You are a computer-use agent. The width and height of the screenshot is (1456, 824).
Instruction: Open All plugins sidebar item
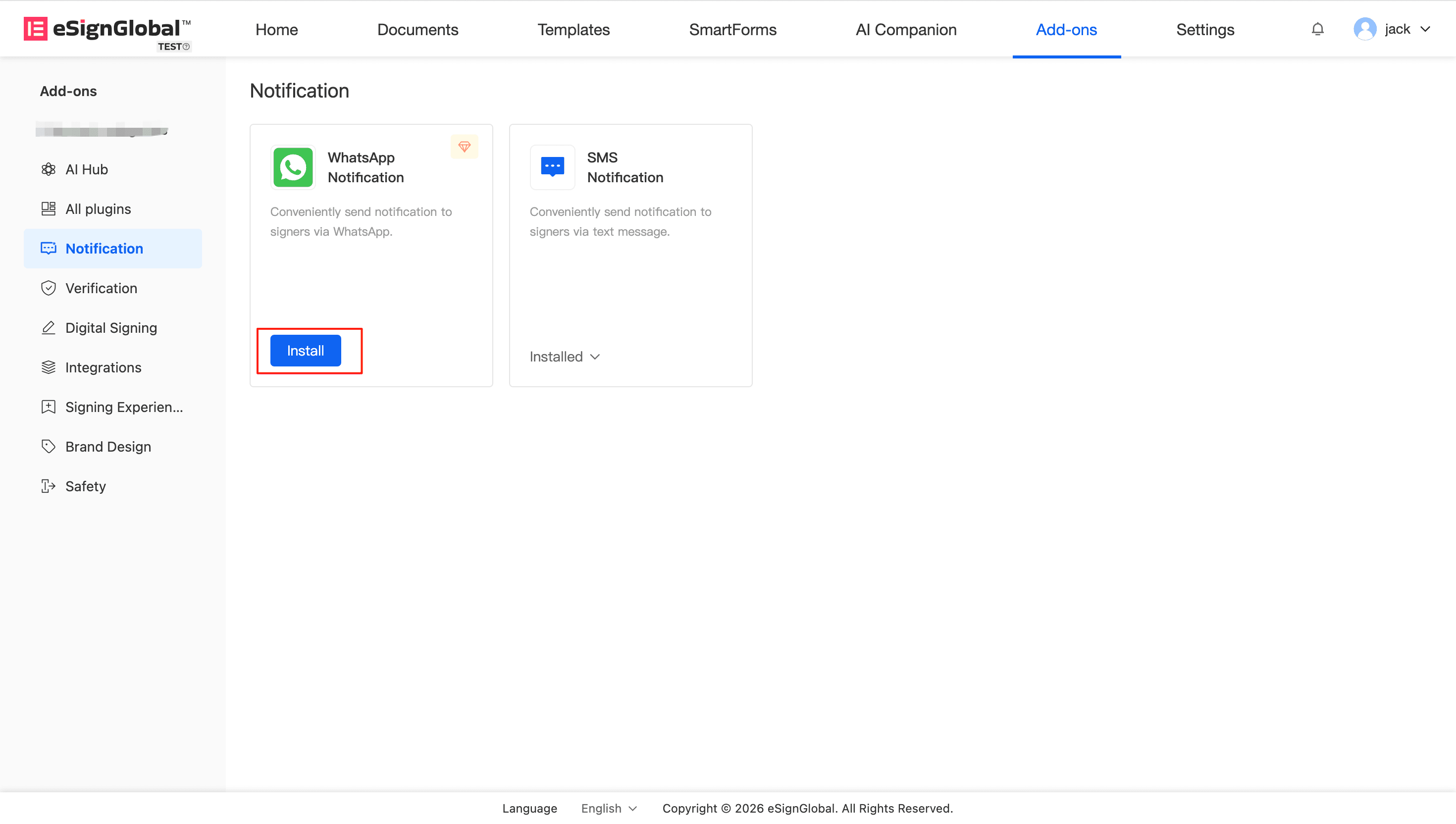click(x=98, y=209)
